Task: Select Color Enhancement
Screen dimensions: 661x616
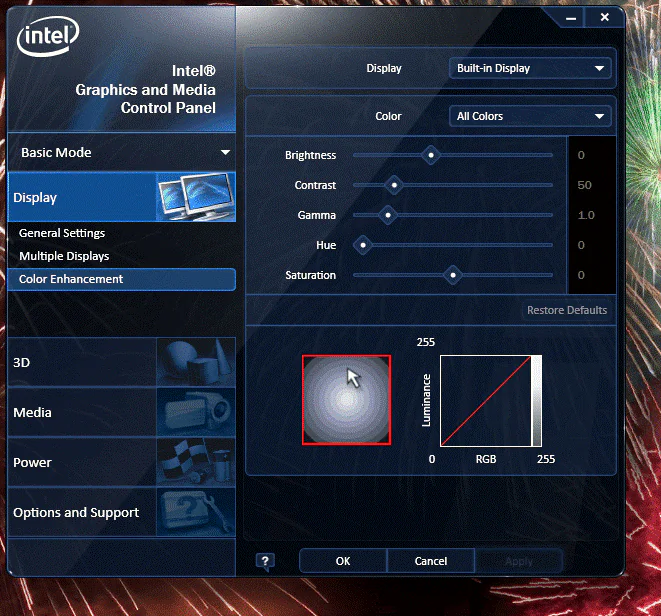Action: tap(122, 279)
